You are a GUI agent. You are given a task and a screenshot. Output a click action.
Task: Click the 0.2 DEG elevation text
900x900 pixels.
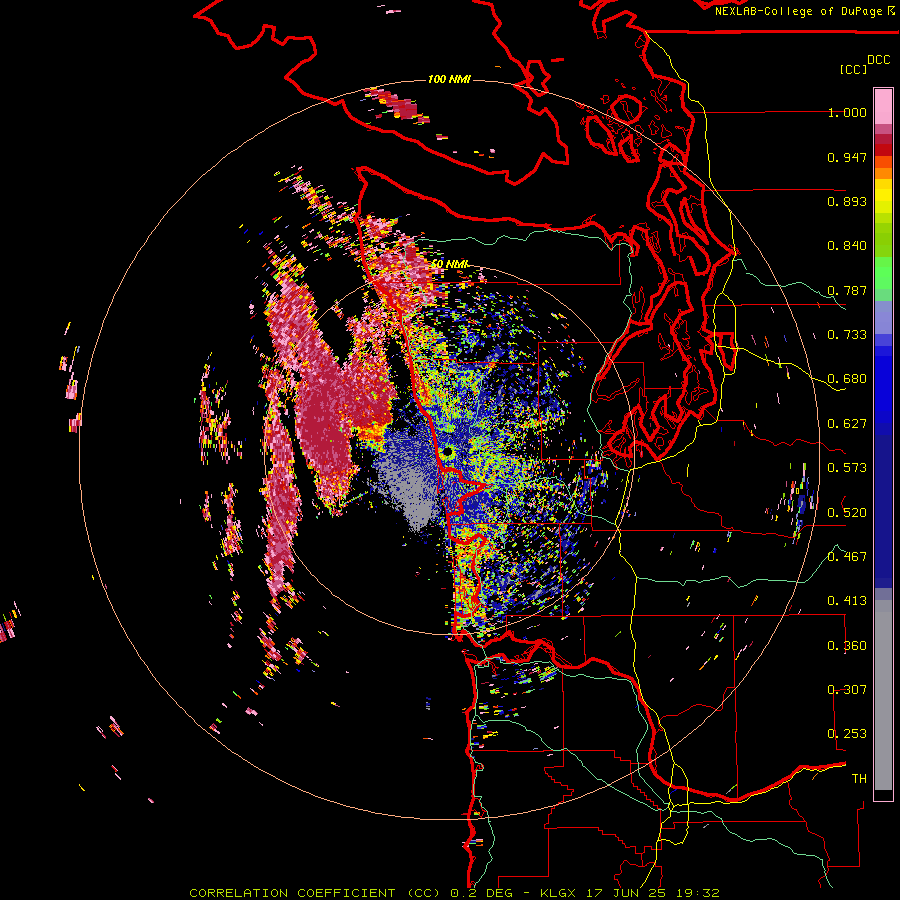(484, 893)
